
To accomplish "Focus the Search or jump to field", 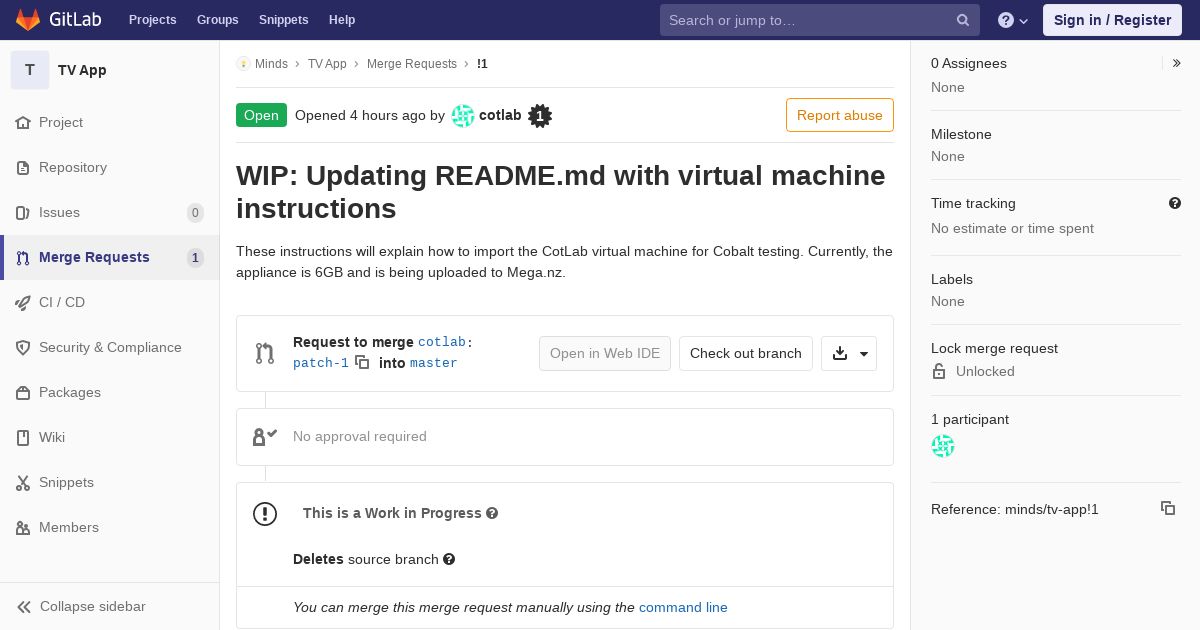I will (x=818, y=20).
